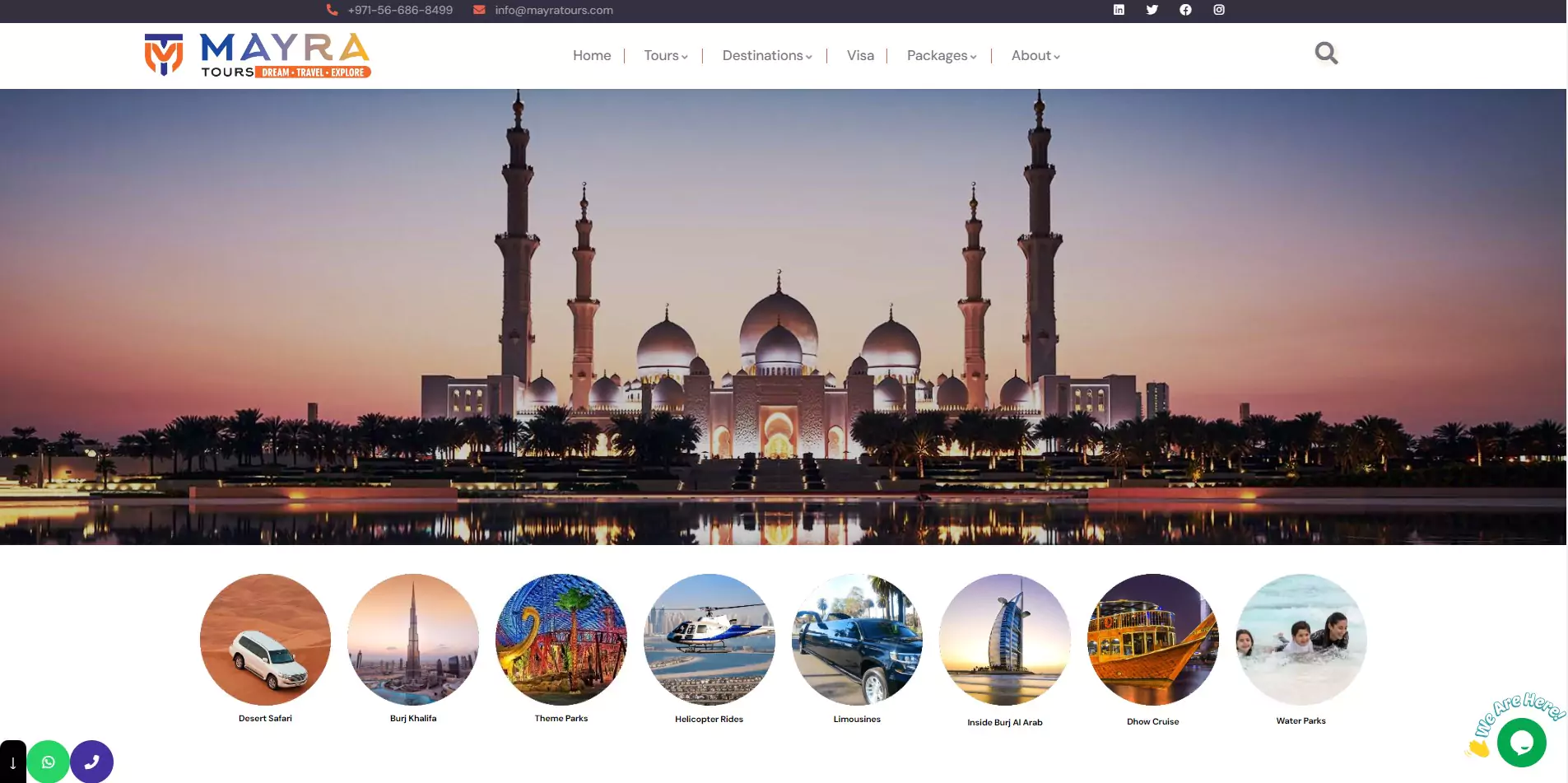Click the info@mayratours.com email link
Screen dimensions: 1568x783
pos(553,11)
